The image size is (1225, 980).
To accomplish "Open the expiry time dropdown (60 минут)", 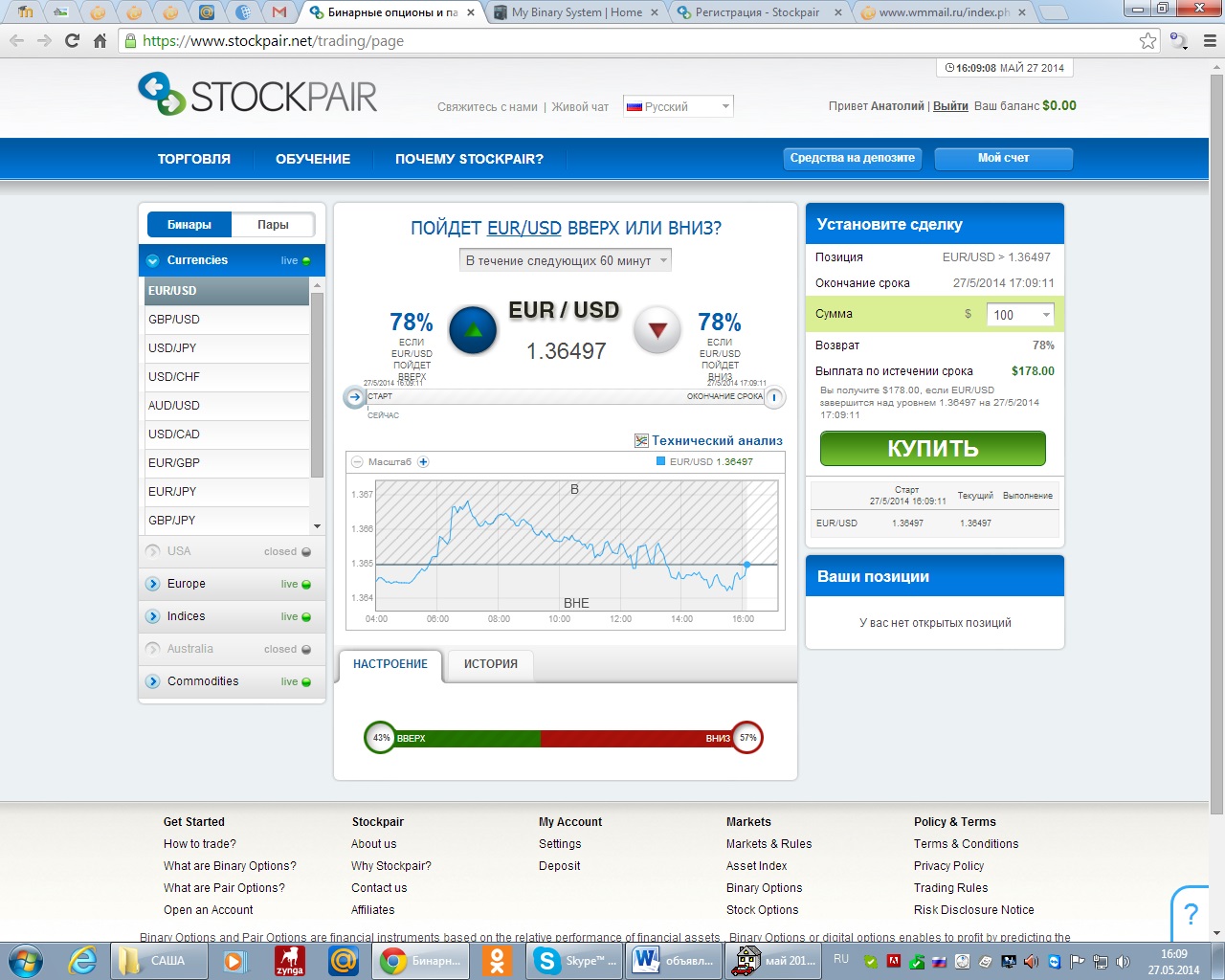I will pyautogui.click(x=566, y=260).
